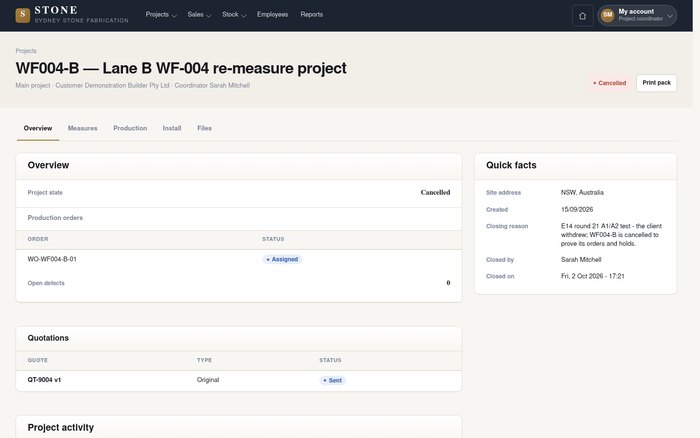Go to Employees page

272,15
